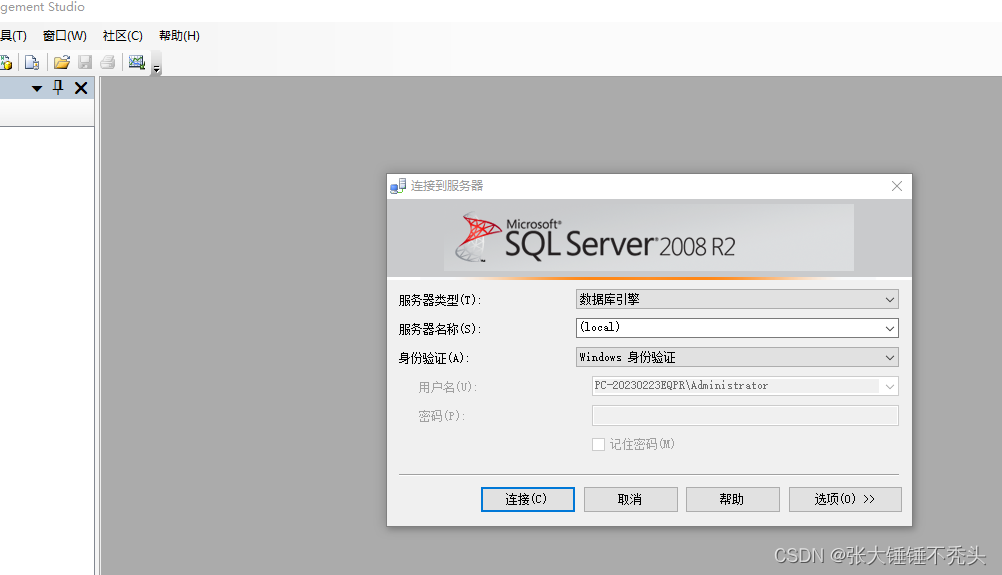Open file using the folder toolbar icon
1002x575 pixels.
61,63
